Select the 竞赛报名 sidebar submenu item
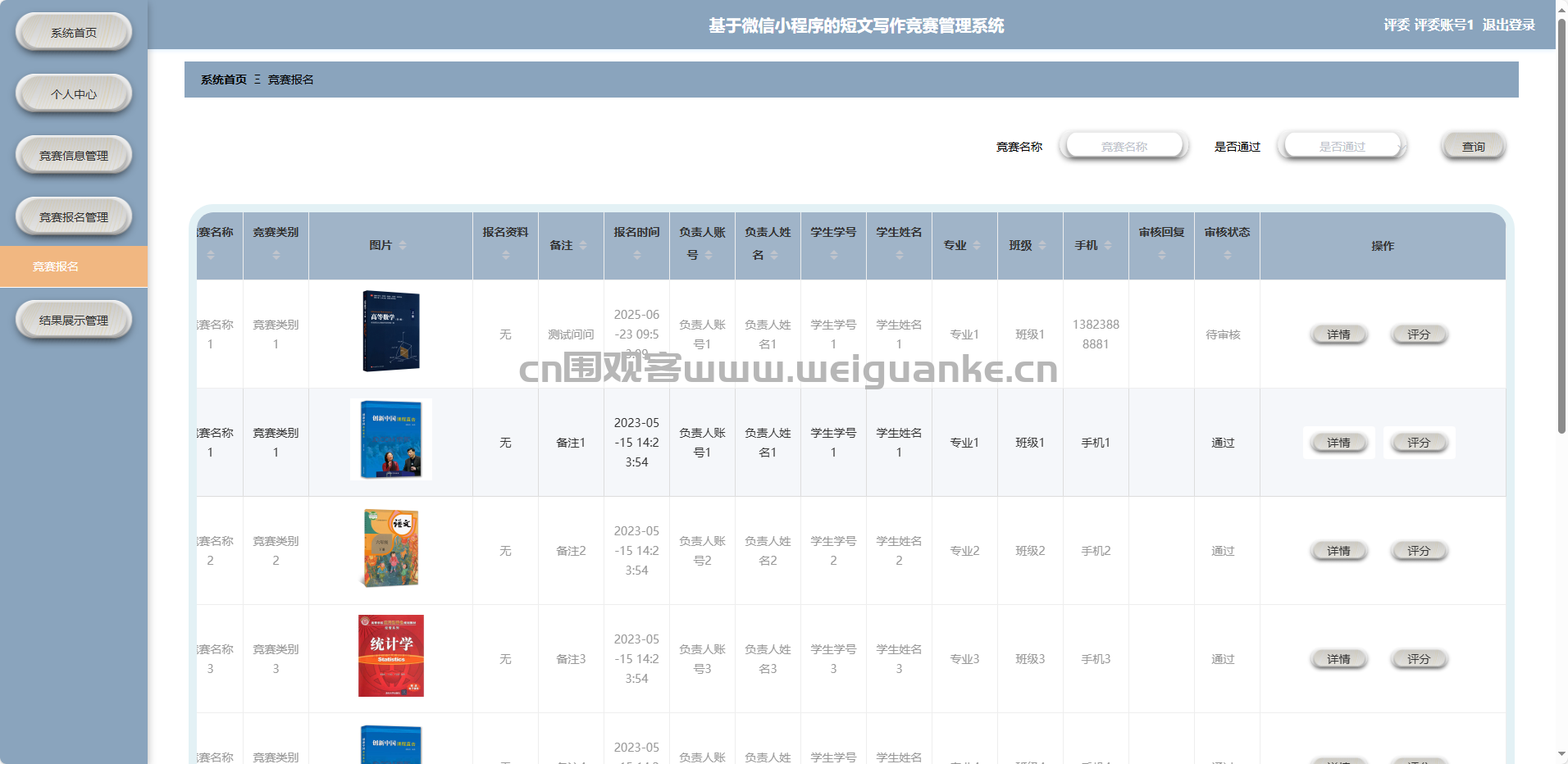The height and width of the screenshot is (764, 1568). [74, 266]
